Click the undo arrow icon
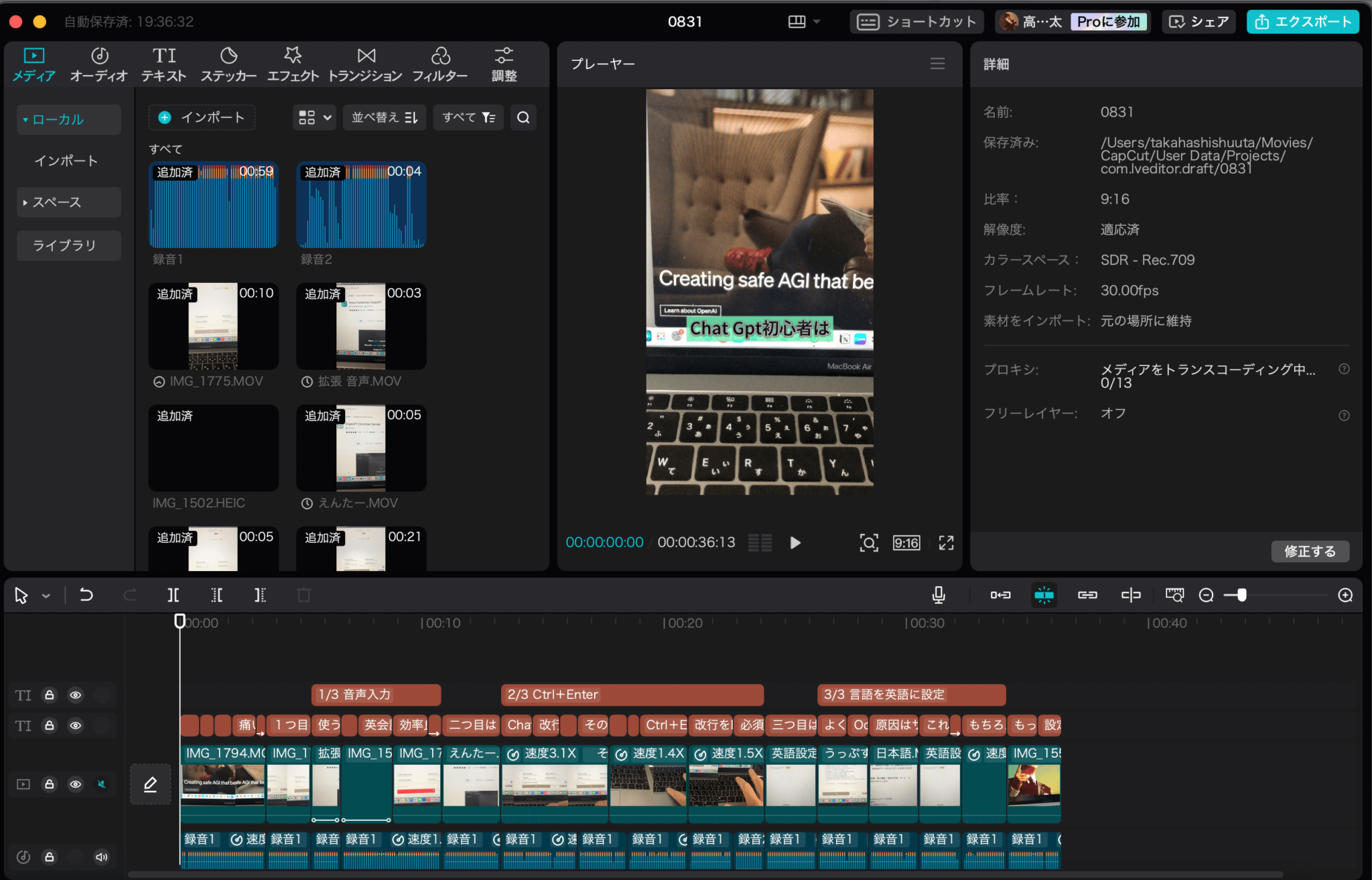This screenshot has width=1372, height=880. (86, 595)
